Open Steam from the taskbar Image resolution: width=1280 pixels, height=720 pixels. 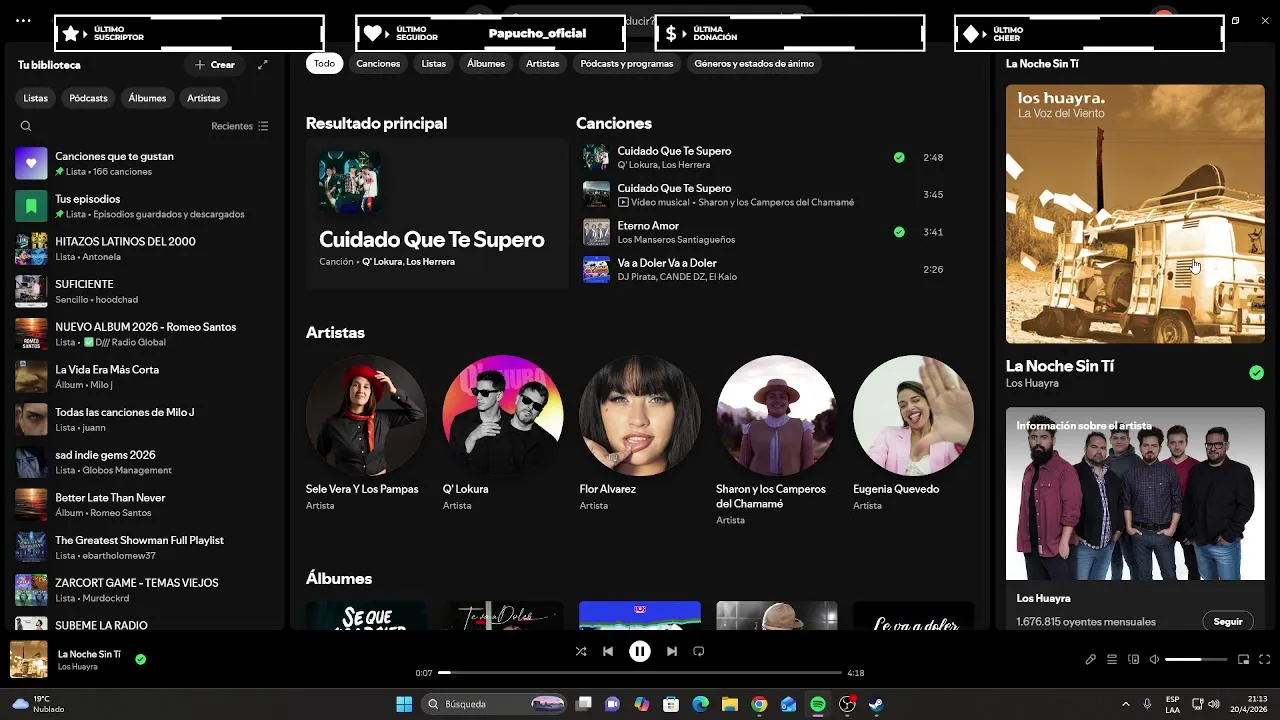tap(876, 704)
